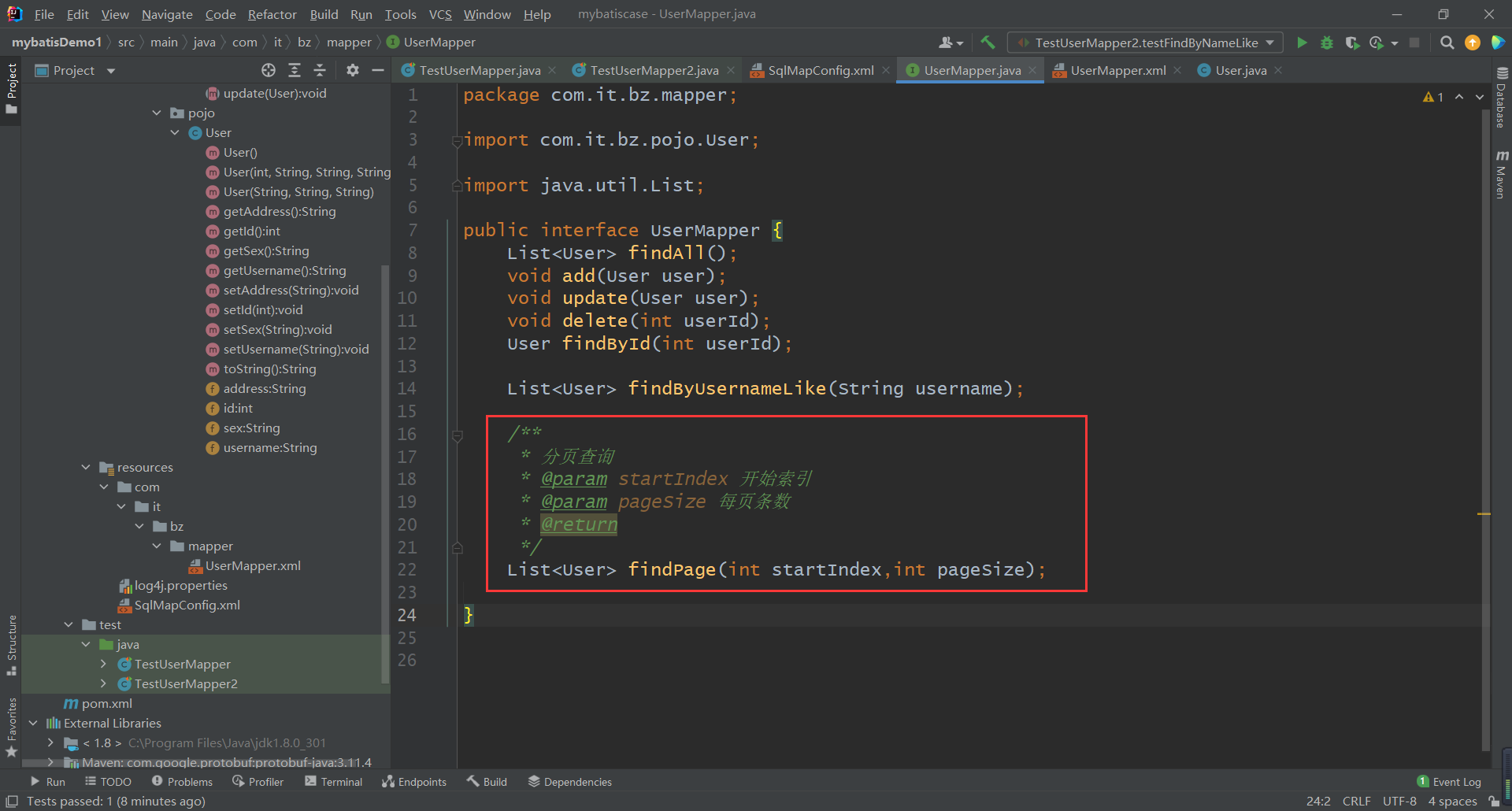Collapse the pojo folder in tree

[157, 113]
